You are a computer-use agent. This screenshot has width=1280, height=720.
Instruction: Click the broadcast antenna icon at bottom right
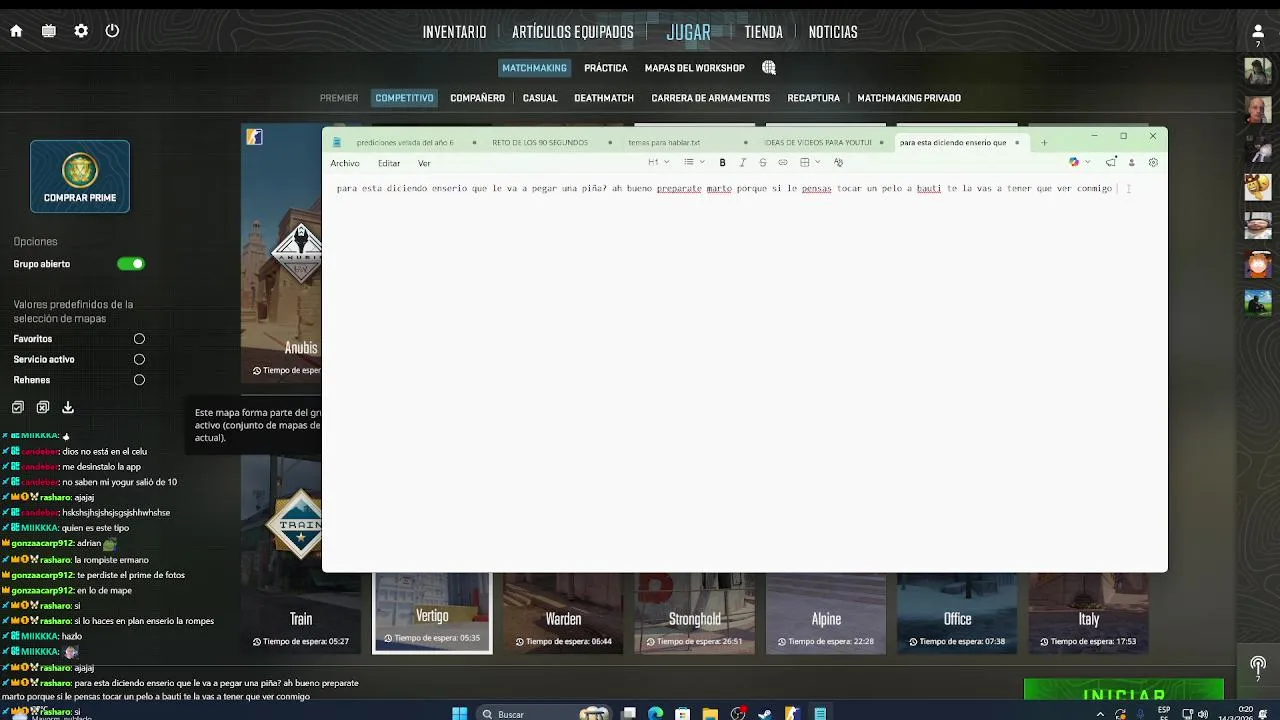pyautogui.click(x=1258, y=665)
